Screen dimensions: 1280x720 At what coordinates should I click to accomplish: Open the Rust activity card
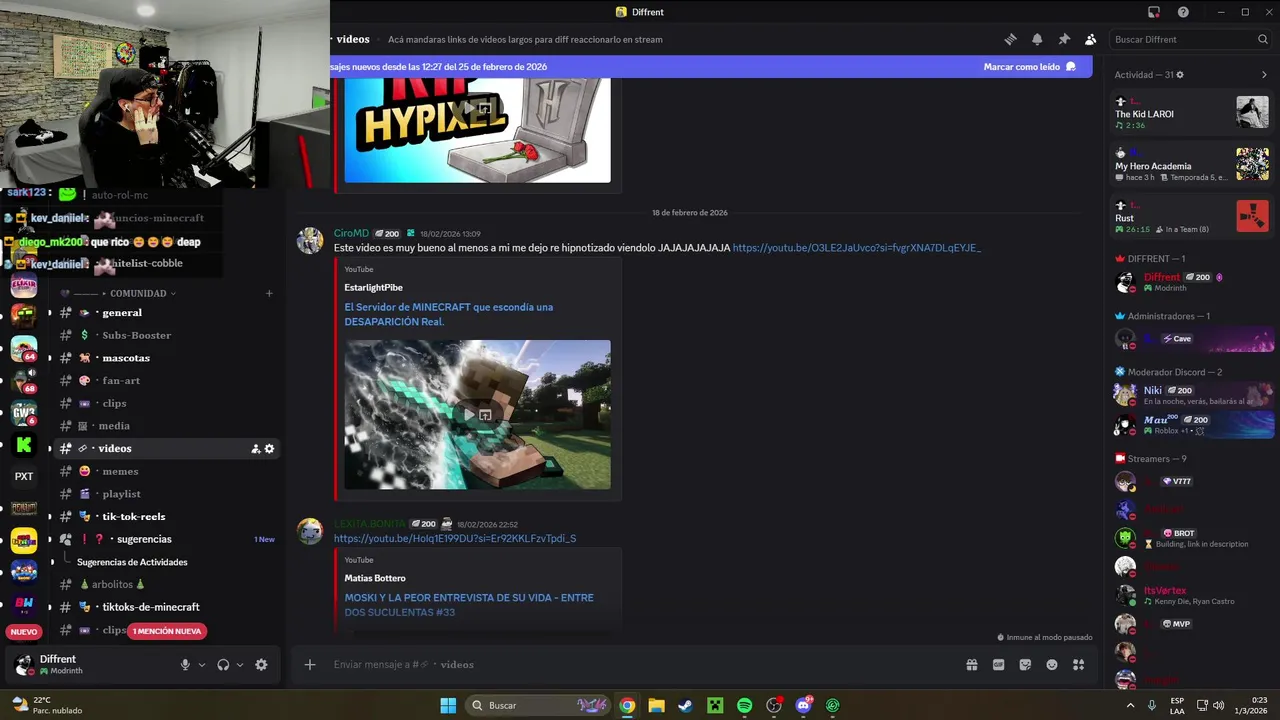coord(1192,216)
